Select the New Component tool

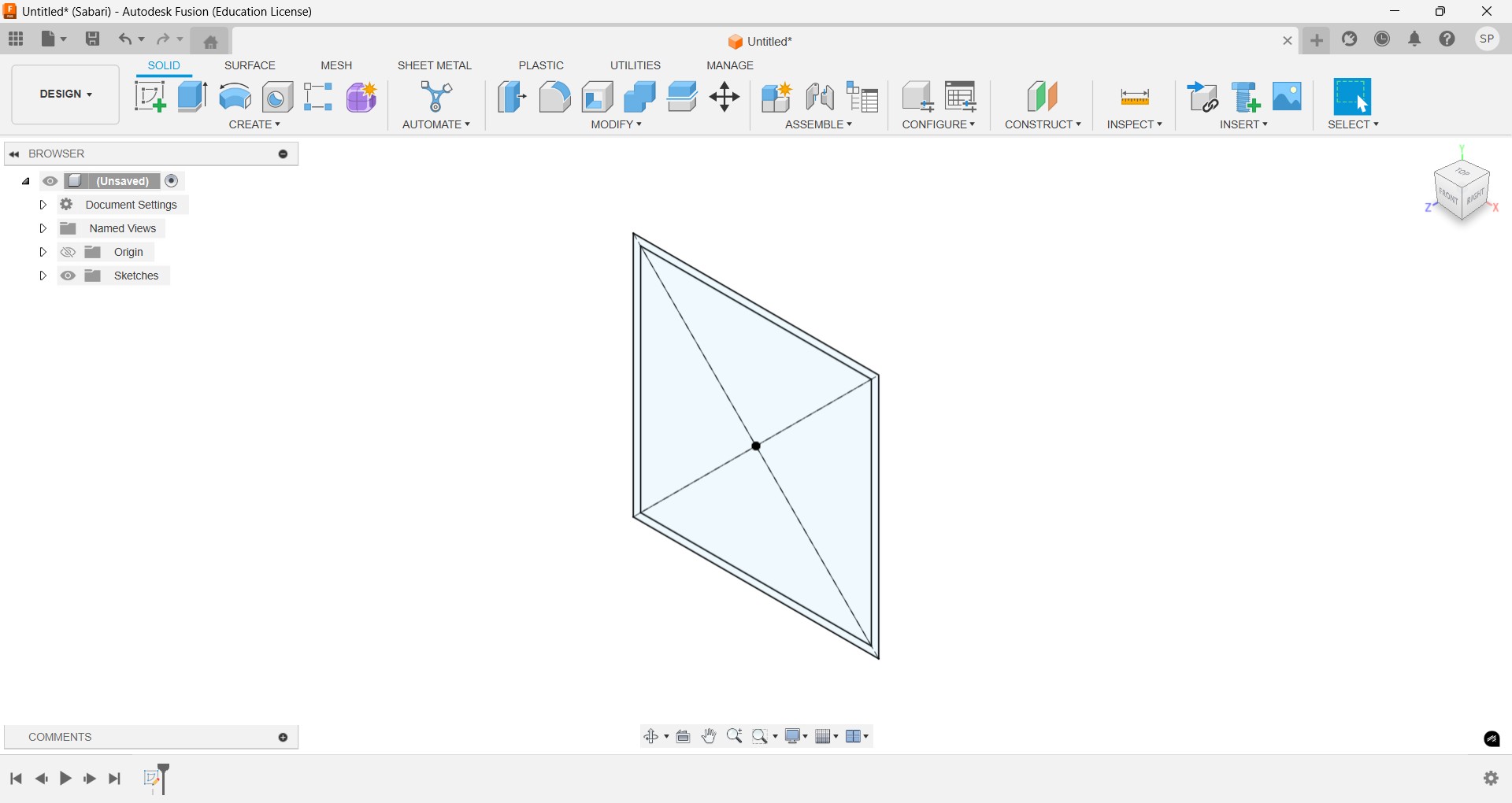click(777, 97)
